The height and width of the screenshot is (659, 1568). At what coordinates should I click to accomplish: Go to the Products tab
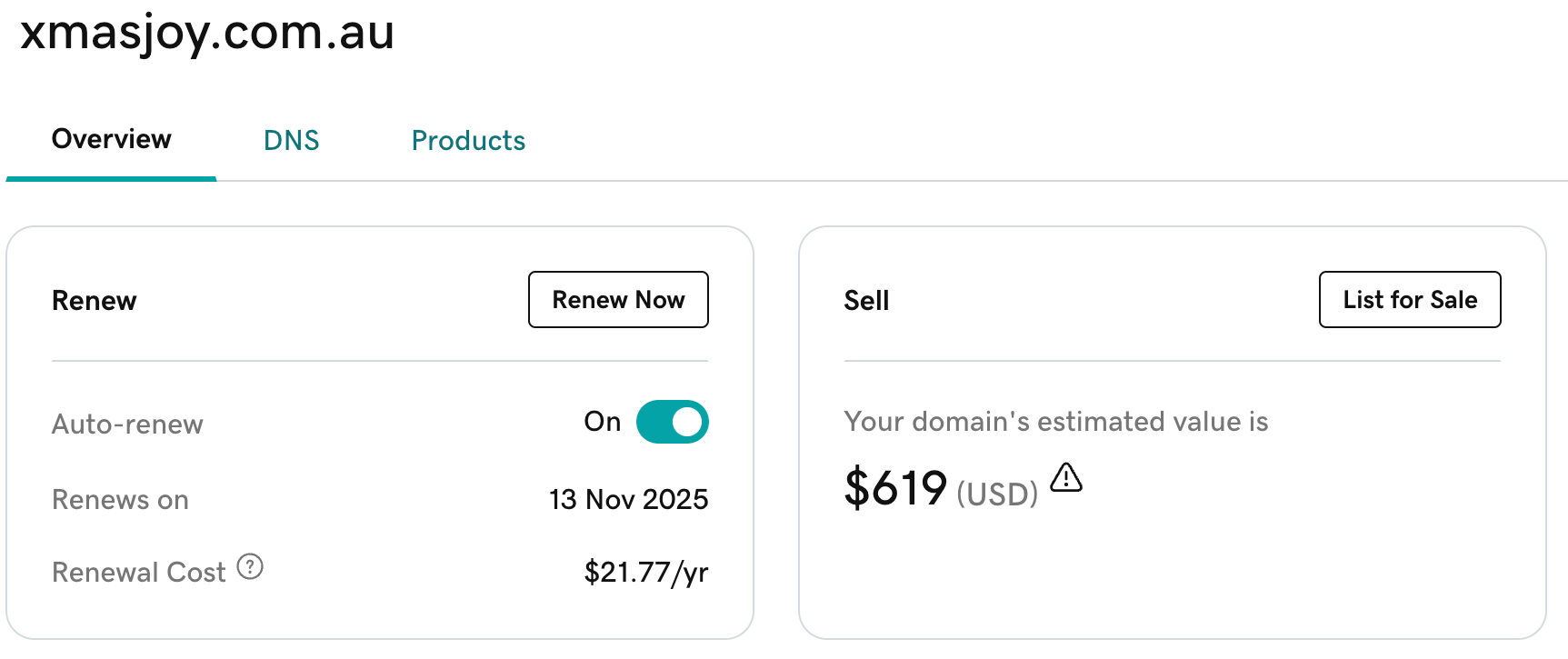[468, 141]
